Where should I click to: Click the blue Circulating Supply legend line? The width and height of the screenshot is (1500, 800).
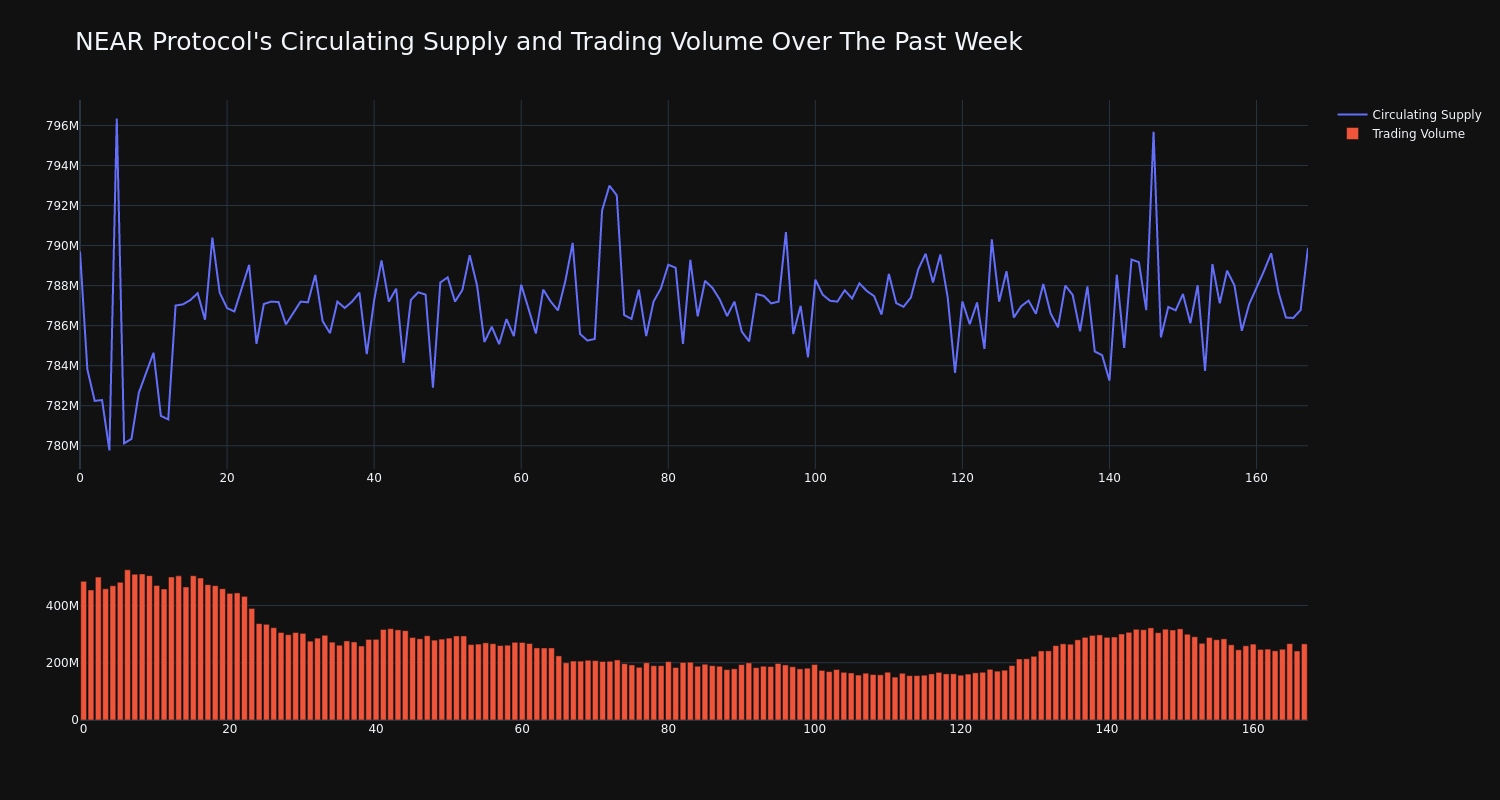tap(1352, 115)
